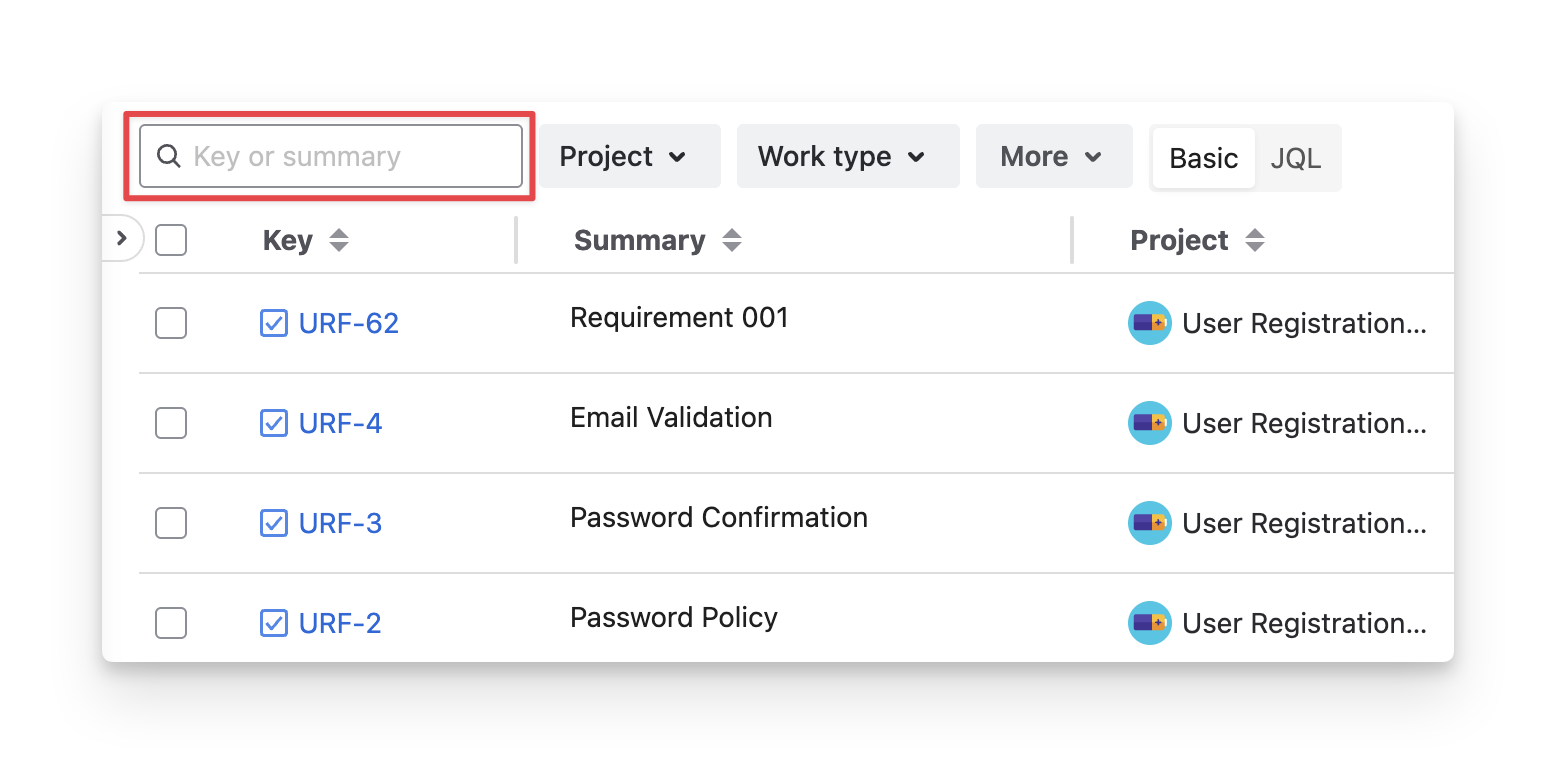
Task: Tick the select-all checkbox in the header
Action: point(171,240)
